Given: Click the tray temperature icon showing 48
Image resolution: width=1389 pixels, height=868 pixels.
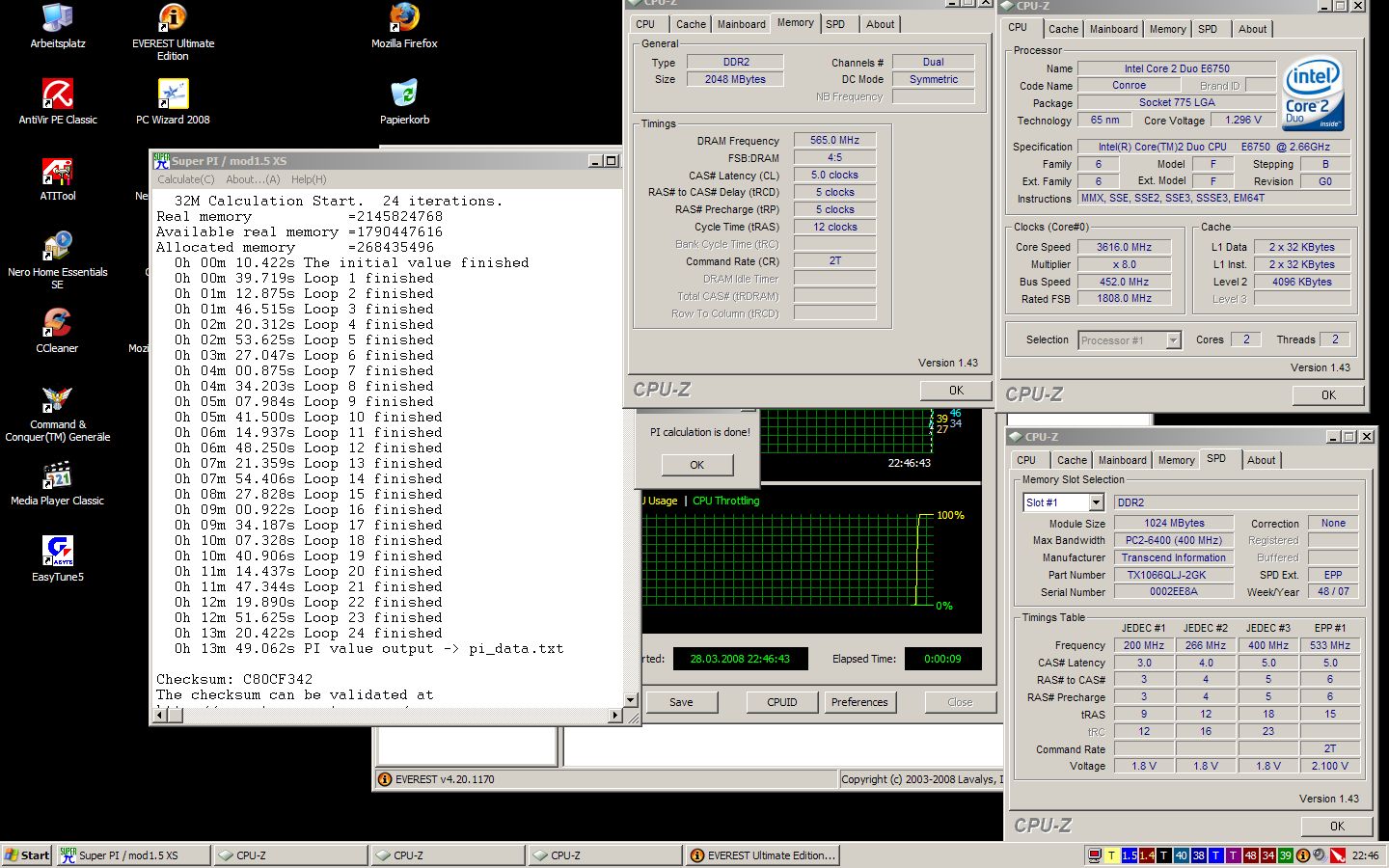Looking at the screenshot, I should point(1250,855).
